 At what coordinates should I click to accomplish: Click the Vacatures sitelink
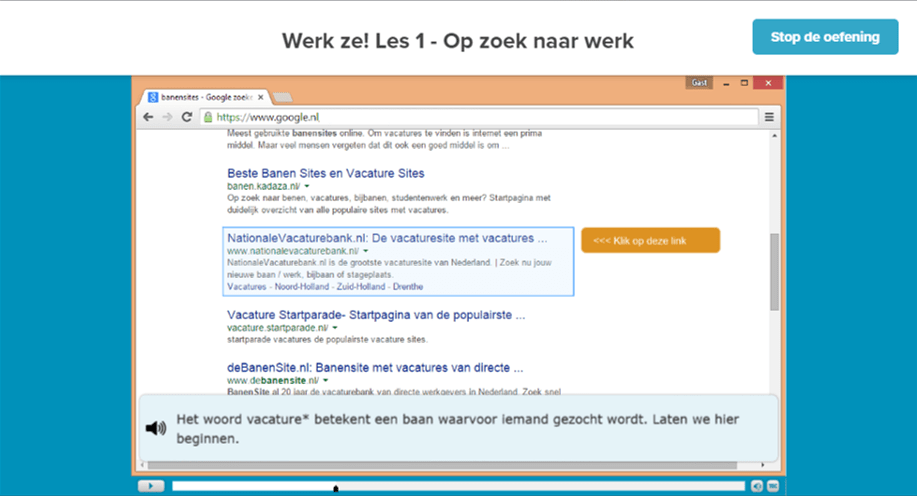click(247, 287)
